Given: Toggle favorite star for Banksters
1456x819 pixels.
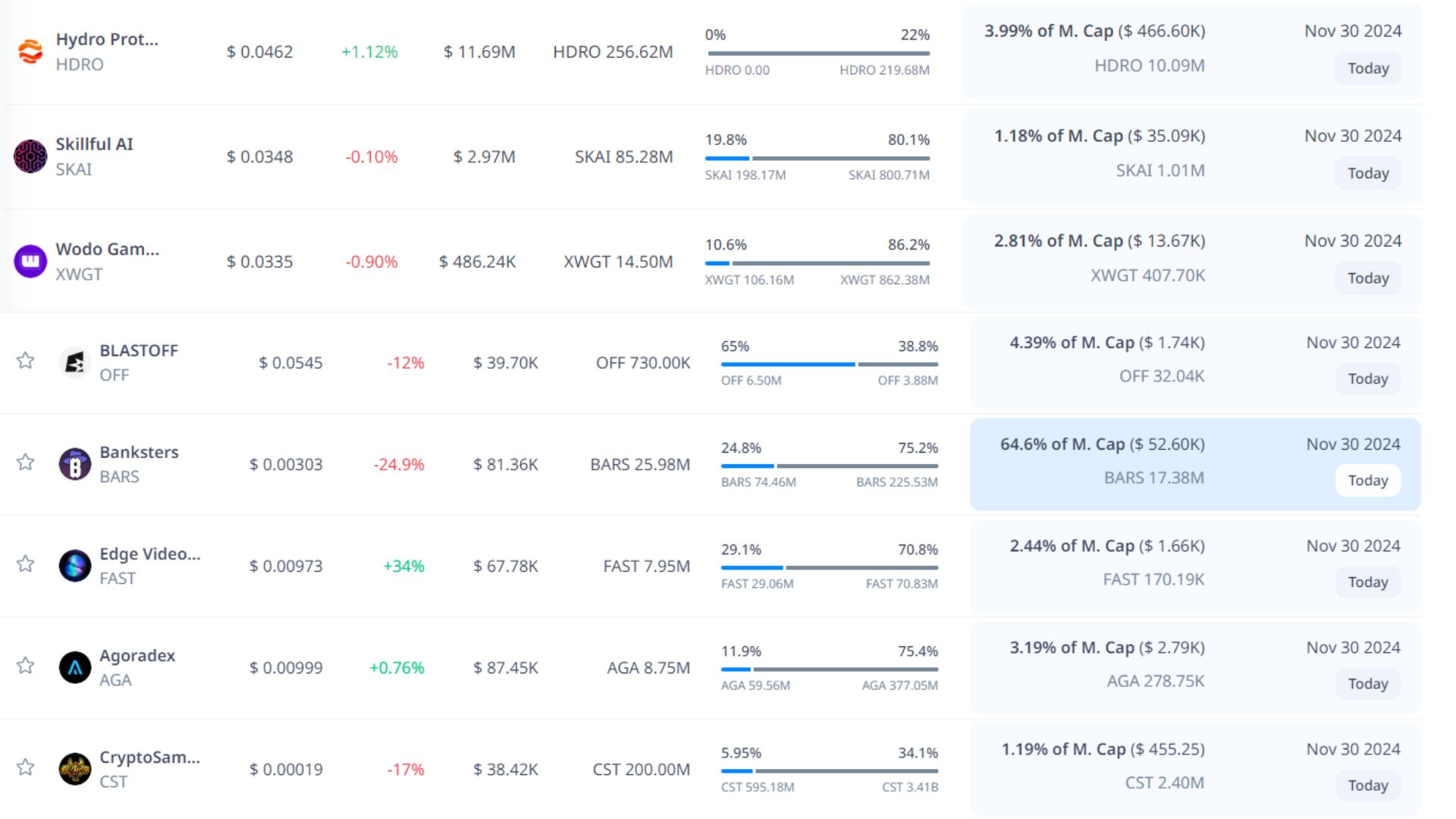Looking at the screenshot, I should click(x=26, y=462).
